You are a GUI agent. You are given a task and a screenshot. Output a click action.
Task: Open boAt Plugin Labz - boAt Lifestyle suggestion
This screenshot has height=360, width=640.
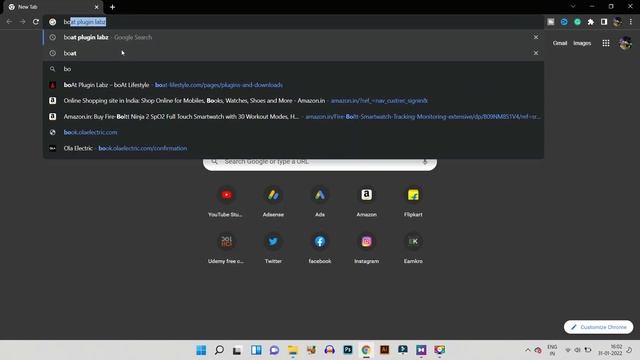[293, 85]
